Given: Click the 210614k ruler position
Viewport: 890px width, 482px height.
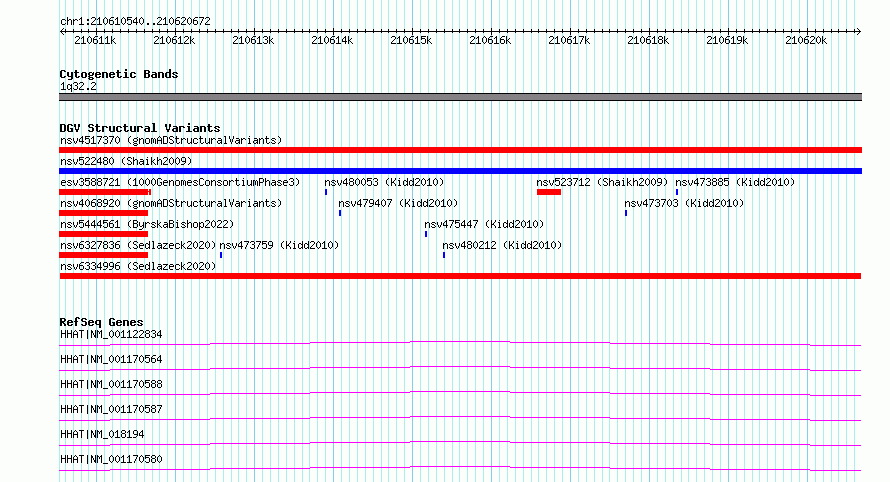Looking at the screenshot, I should click(332, 40).
